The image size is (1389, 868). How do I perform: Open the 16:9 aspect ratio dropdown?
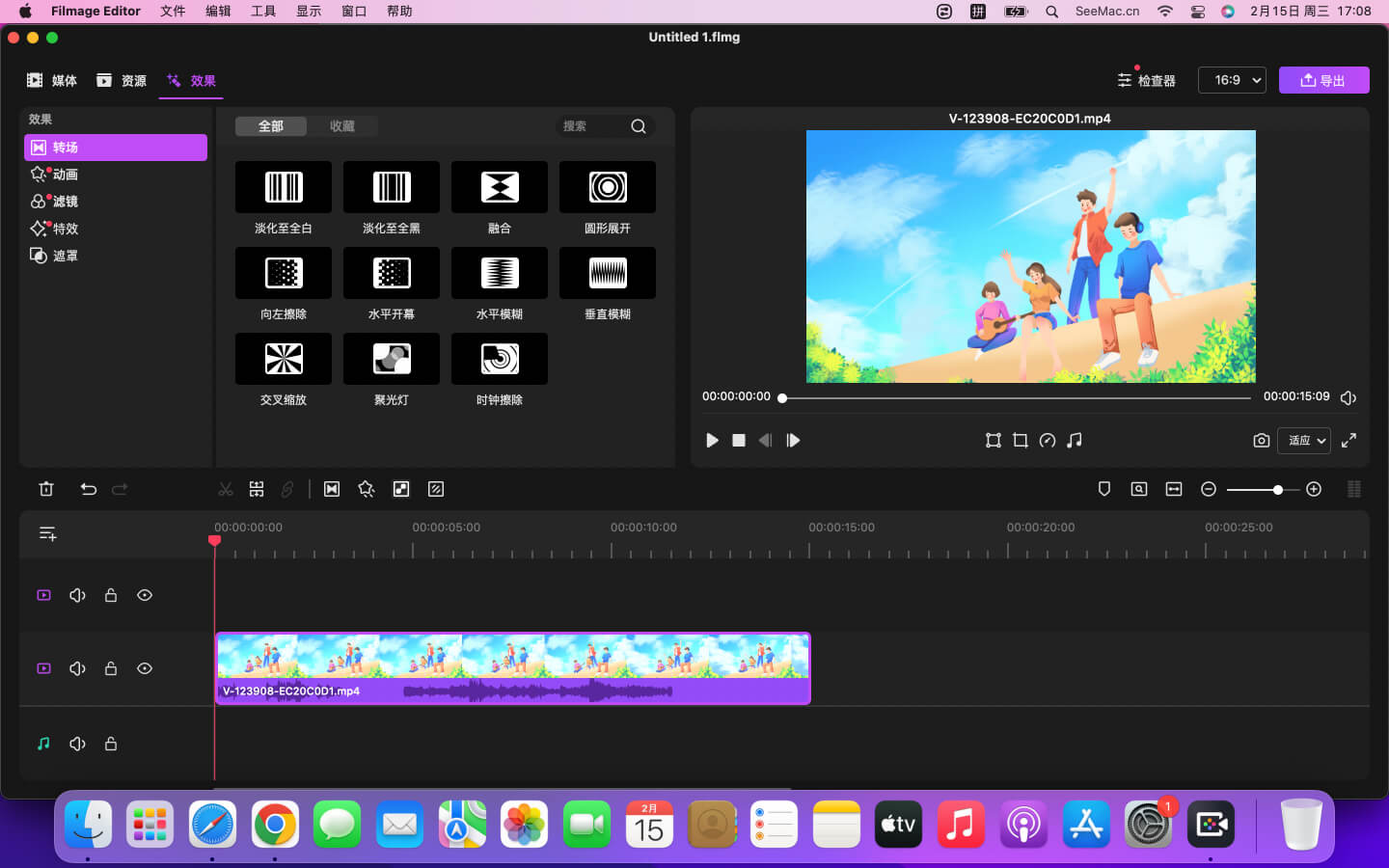pos(1232,80)
